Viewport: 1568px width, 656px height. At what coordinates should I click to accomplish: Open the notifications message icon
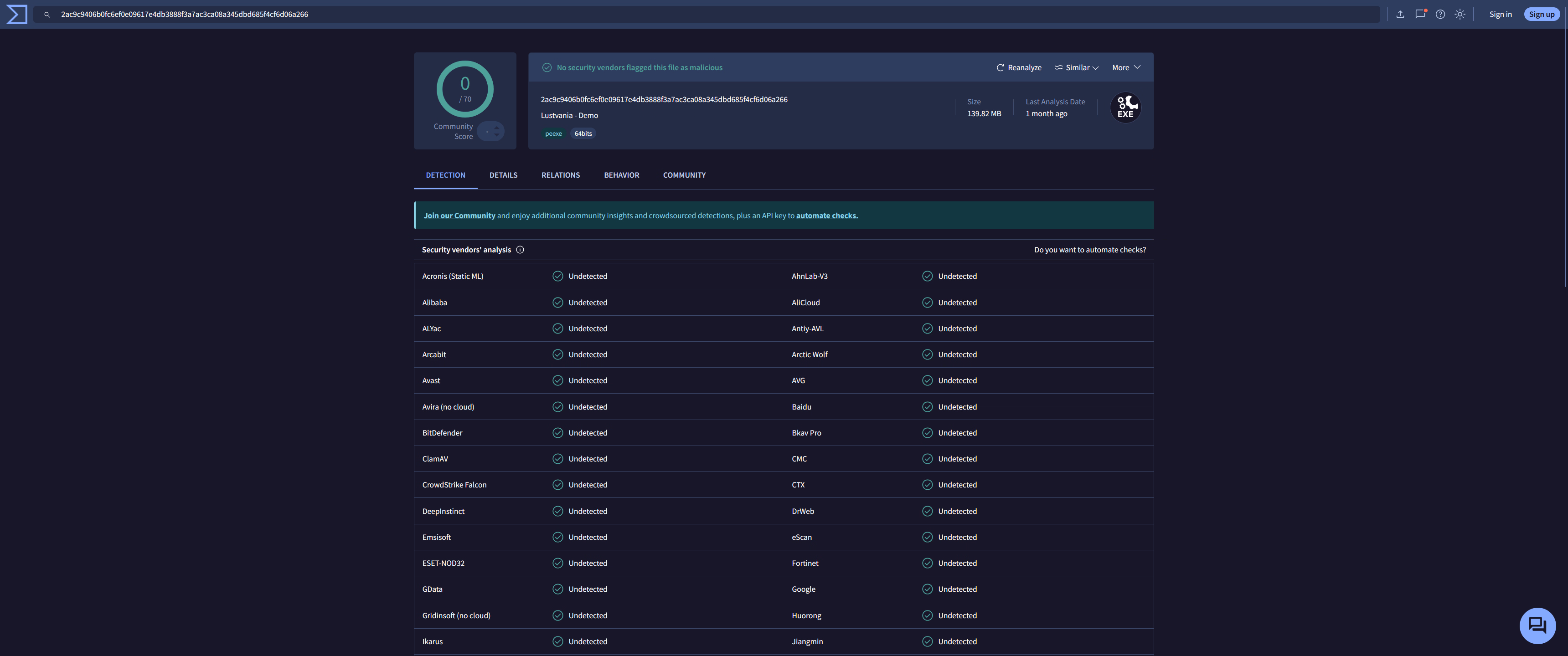(1420, 14)
